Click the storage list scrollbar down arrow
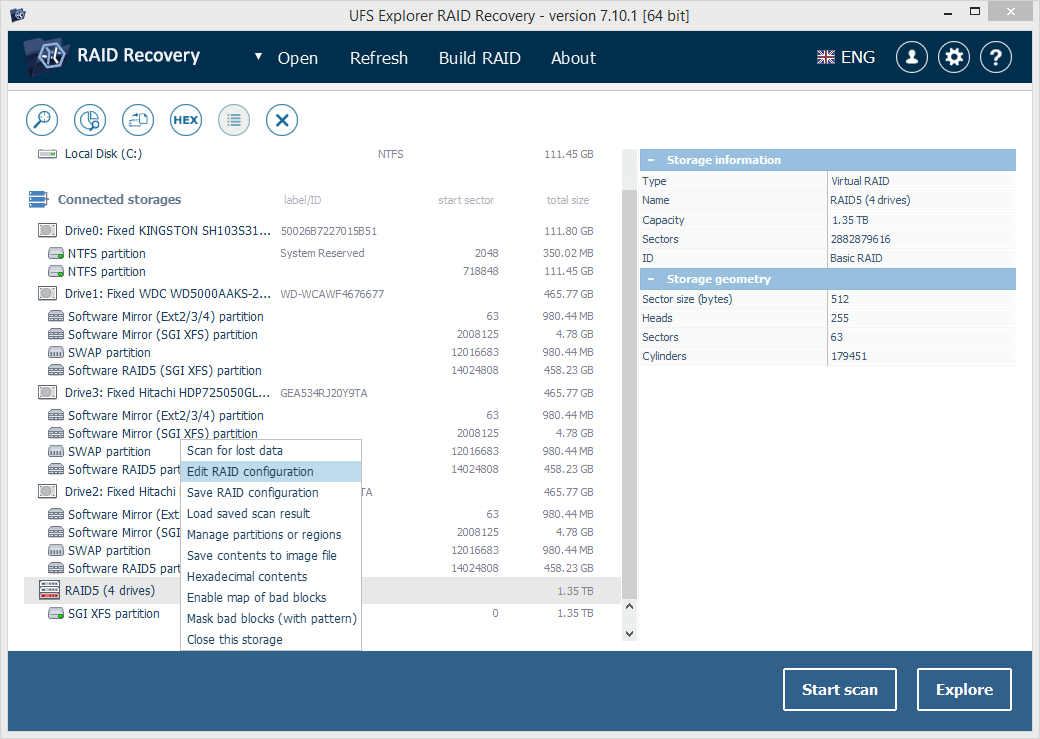 click(629, 633)
